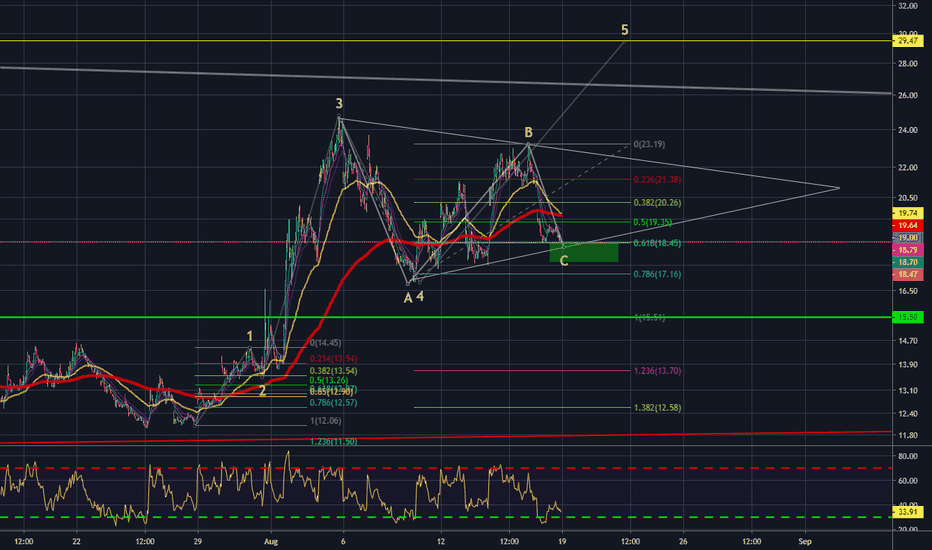Image resolution: width=932 pixels, height=550 pixels.
Task: Click the wave 3 peak label
Action: coord(339,103)
